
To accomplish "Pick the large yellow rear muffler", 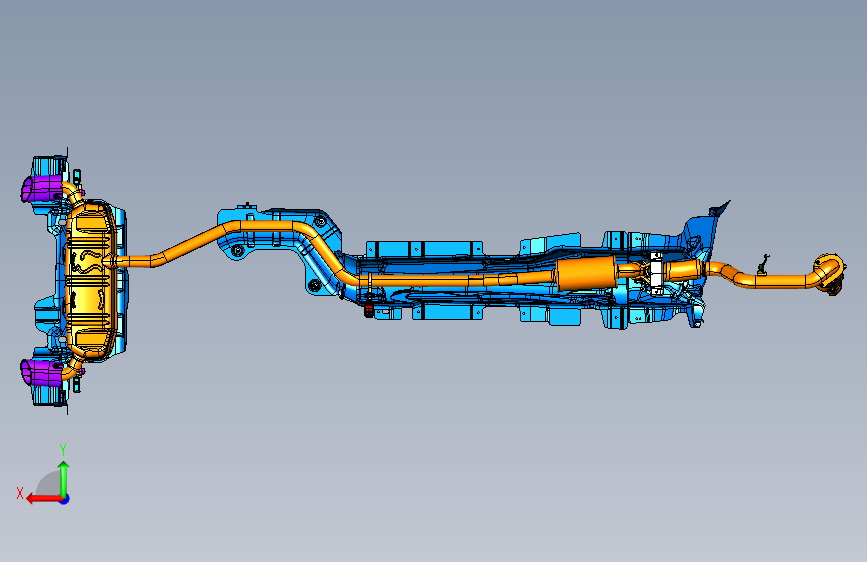I will click(90, 279).
